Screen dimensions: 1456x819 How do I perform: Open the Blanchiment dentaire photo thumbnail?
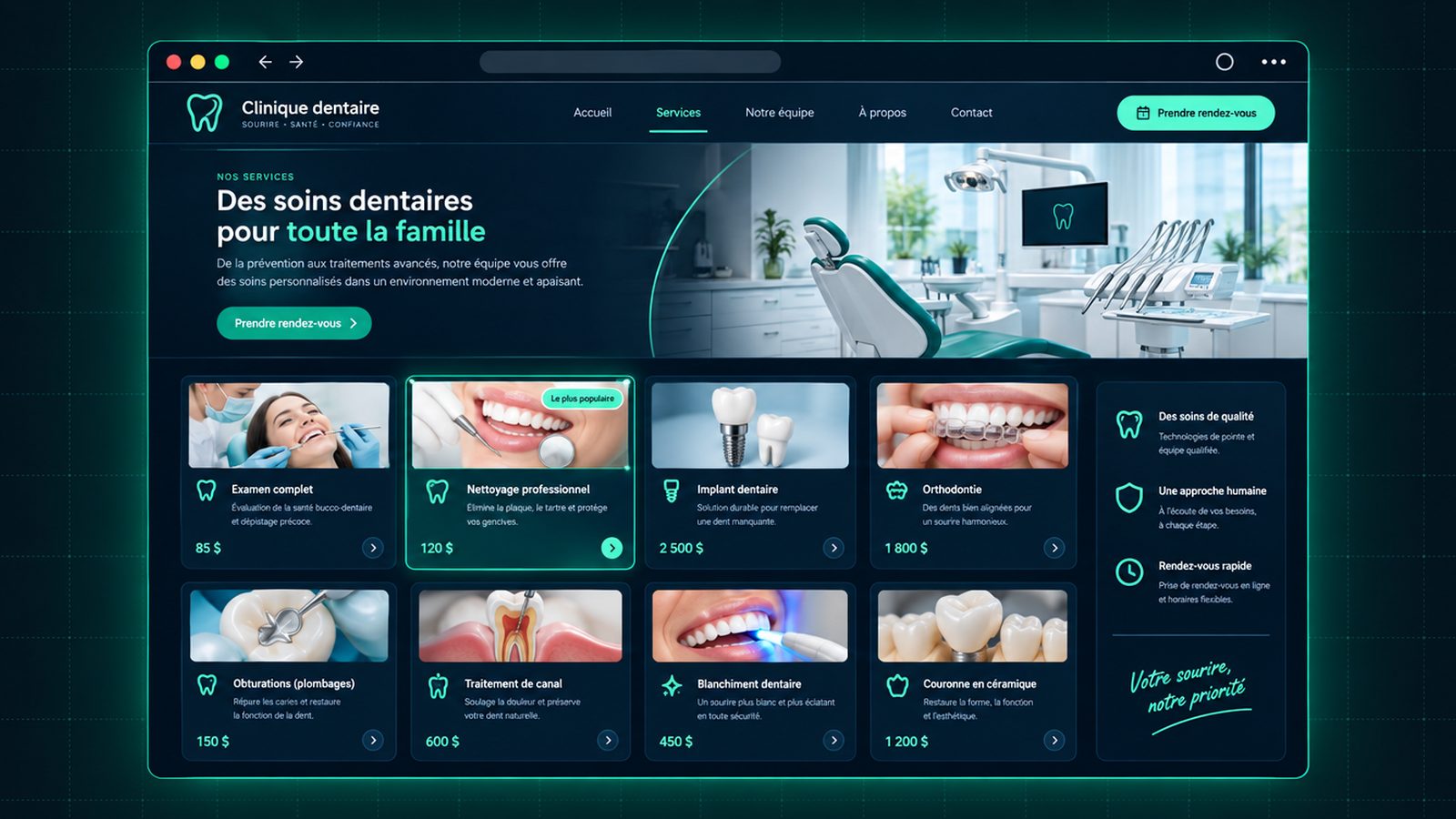pos(750,625)
